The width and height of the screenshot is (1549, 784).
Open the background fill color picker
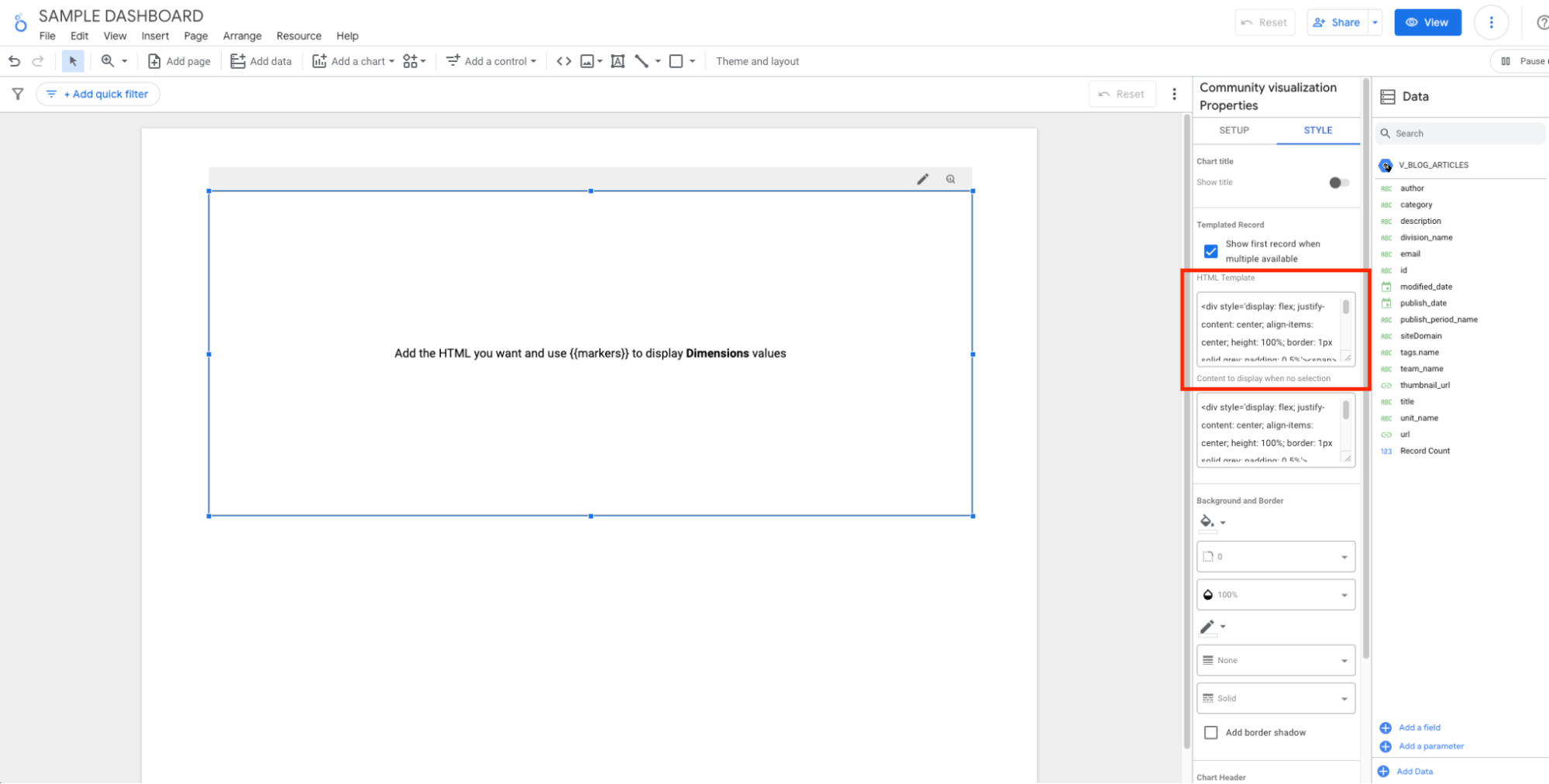1211,522
